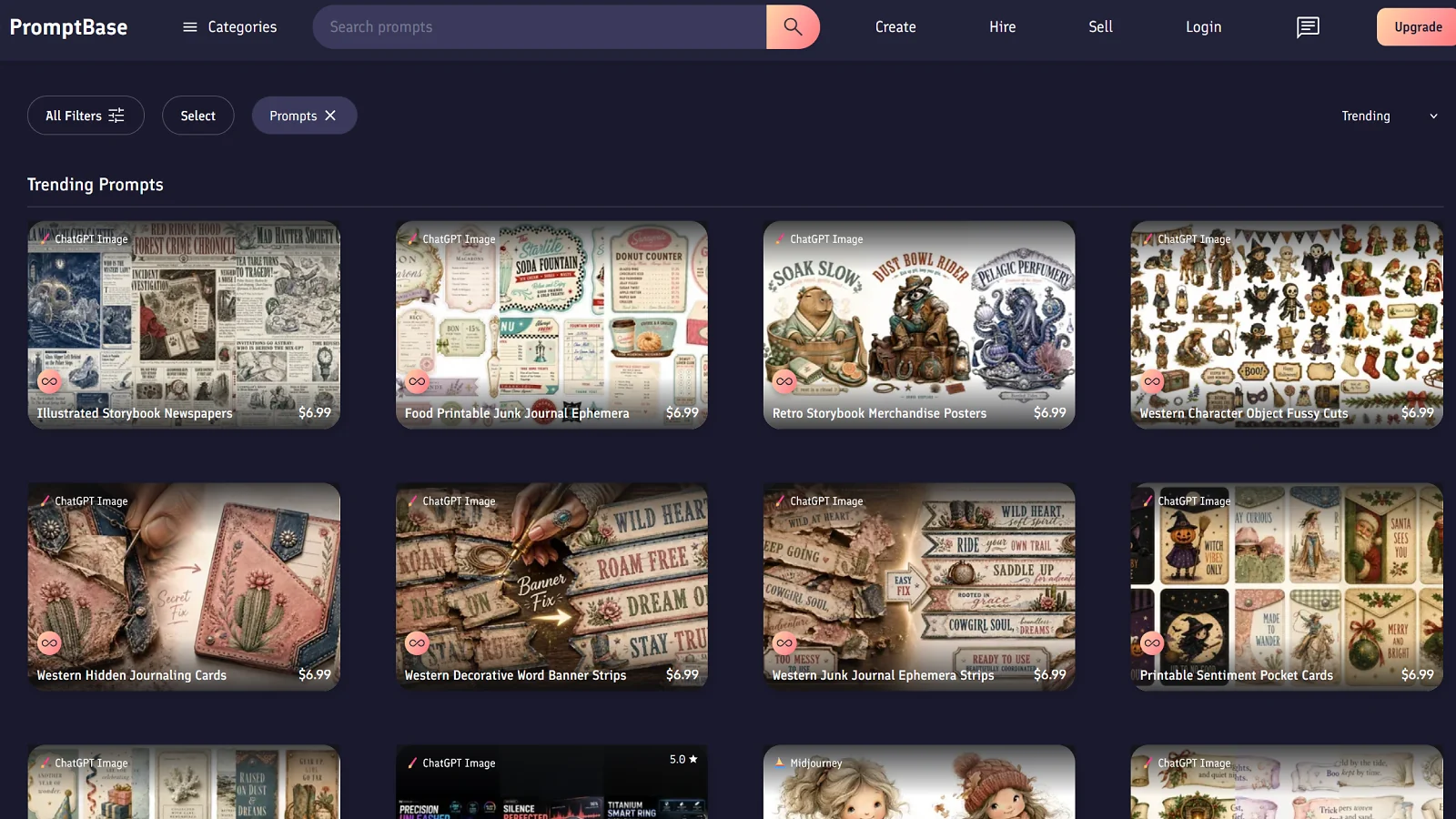This screenshot has width=1456, height=819.
Task: Click $6.99 price on Illustrated Storybook Newspapers
Action: (315, 412)
